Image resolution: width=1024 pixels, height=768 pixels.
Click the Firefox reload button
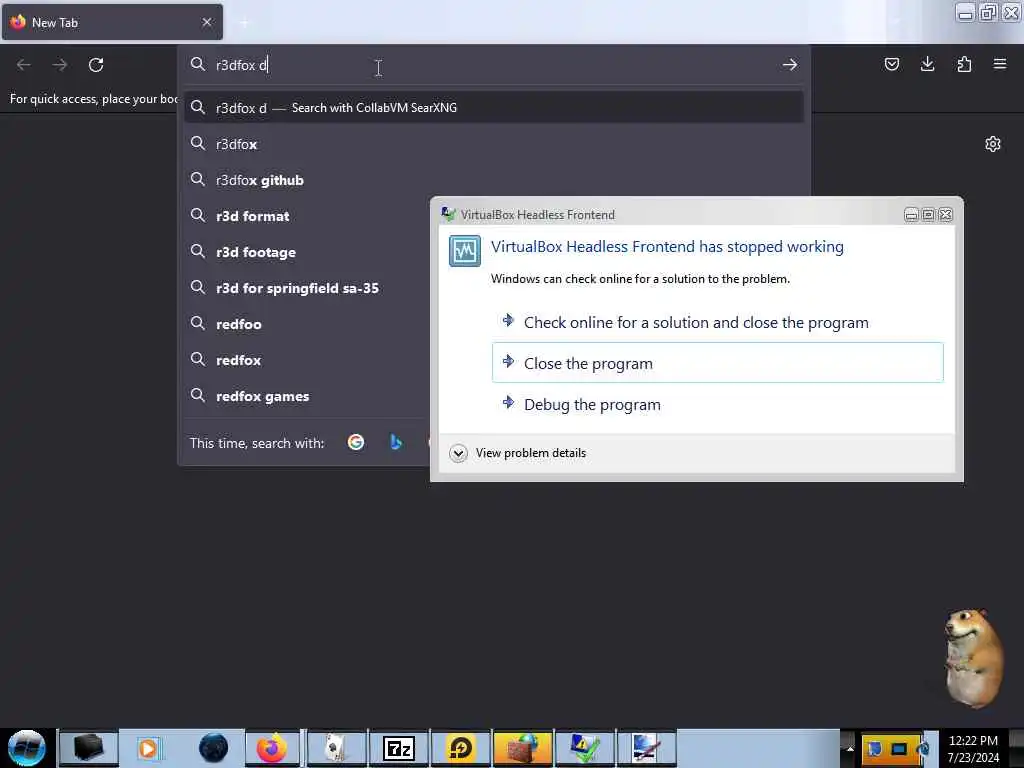(96, 65)
